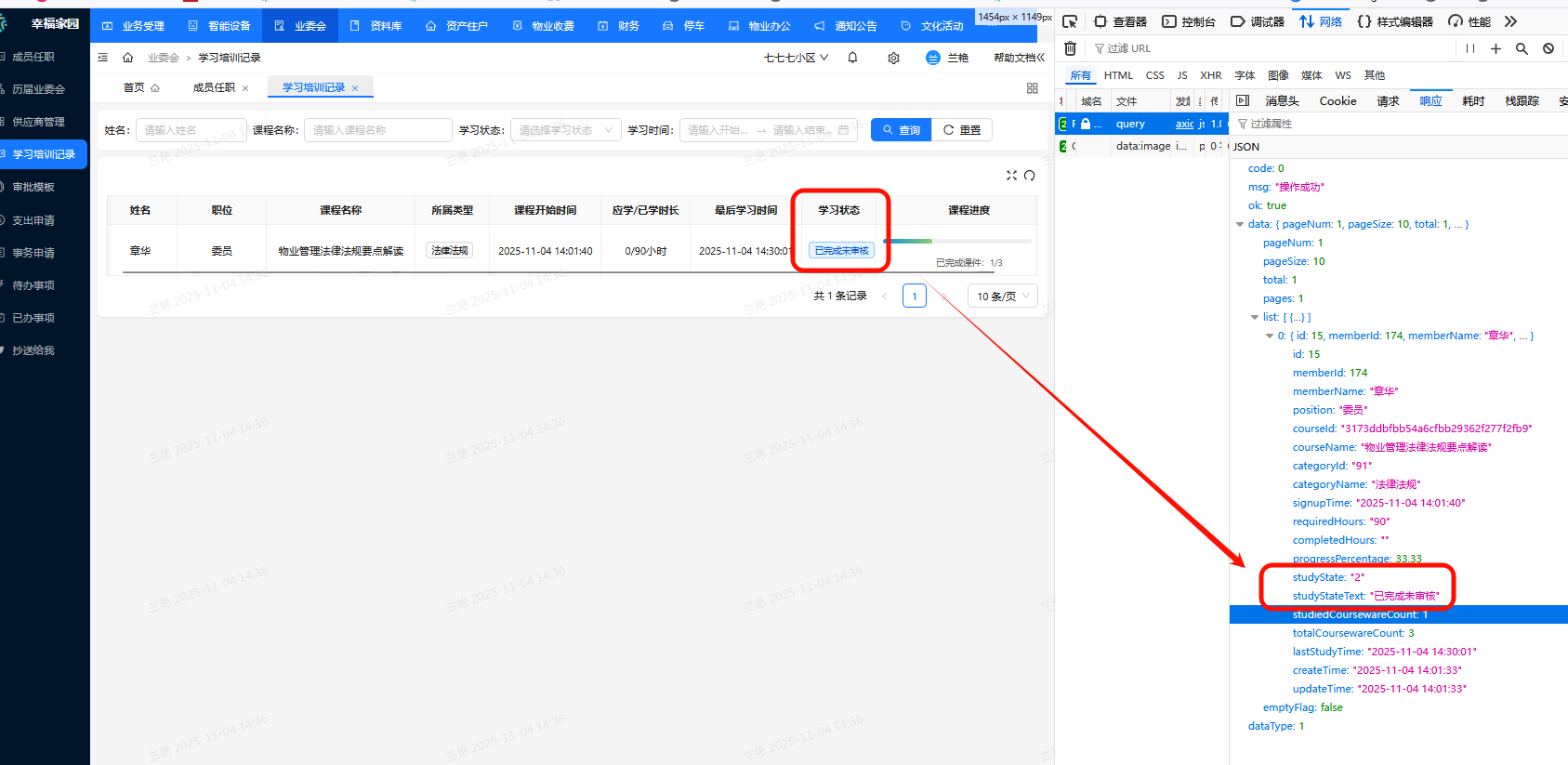Pause network recording
This screenshot has width=1568, height=765.
tap(1469, 48)
